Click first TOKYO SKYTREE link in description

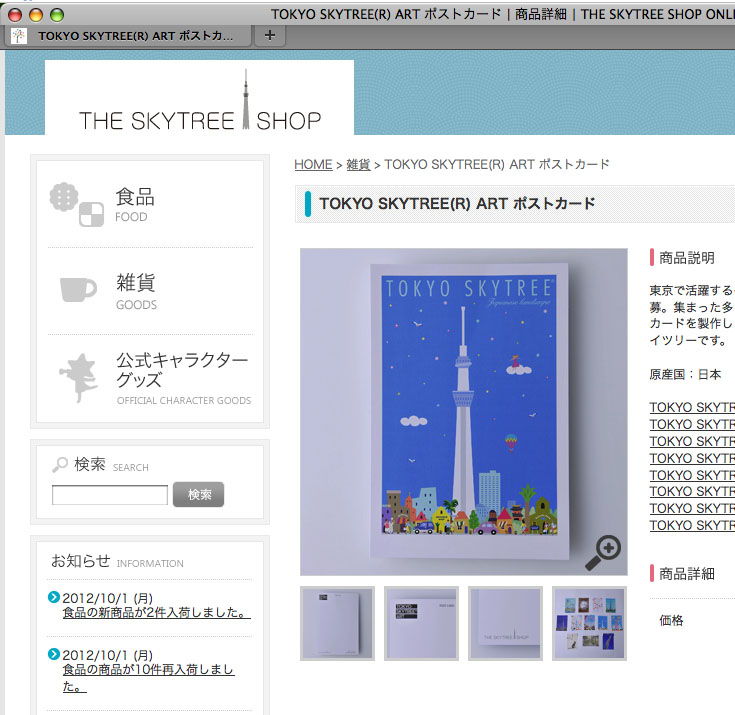pyautogui.click(x=692, y=407)
